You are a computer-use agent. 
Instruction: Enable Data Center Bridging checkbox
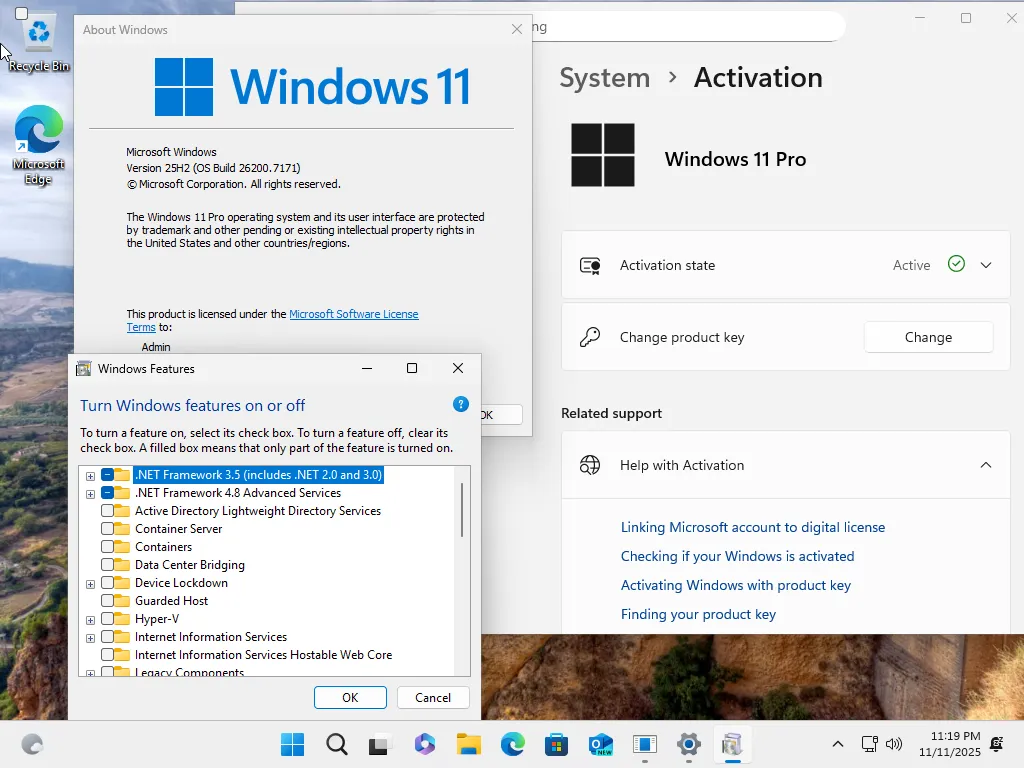coord(107,564)
